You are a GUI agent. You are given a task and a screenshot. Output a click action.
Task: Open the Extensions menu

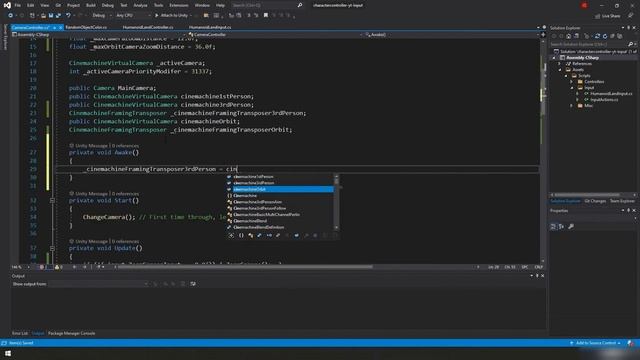click(179, 5)
